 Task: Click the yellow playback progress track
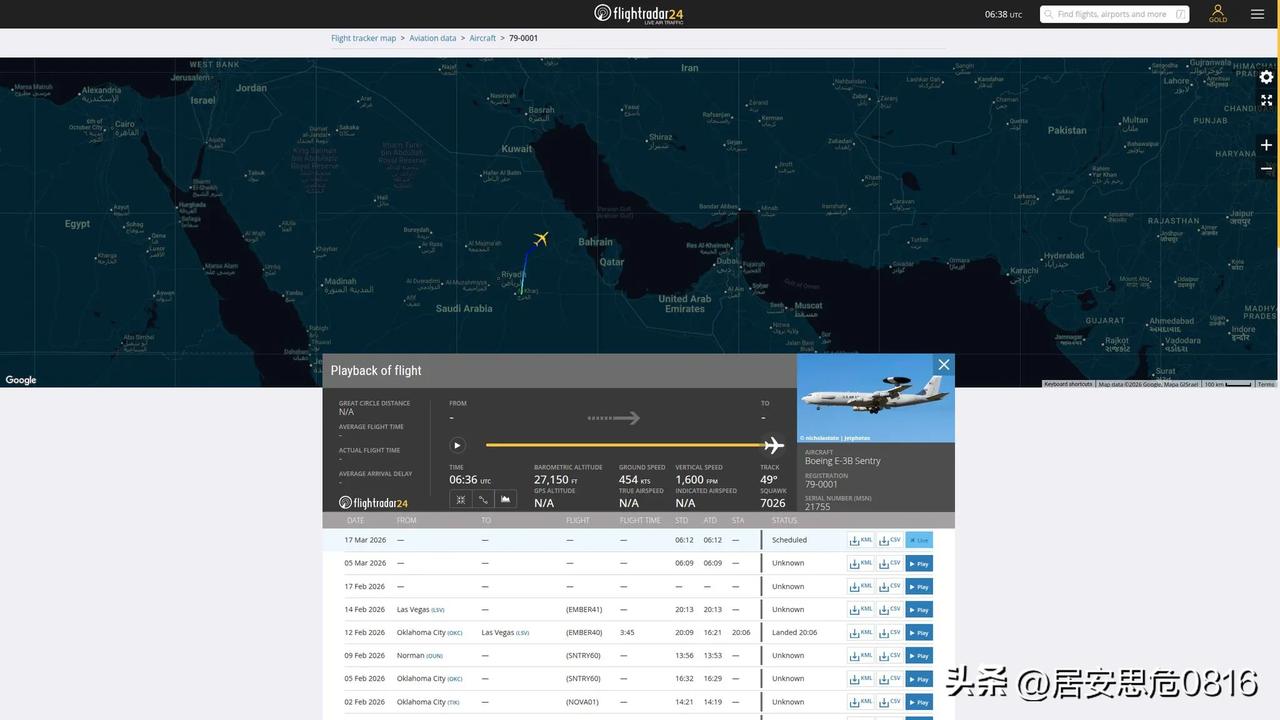(x=625, y=446)
